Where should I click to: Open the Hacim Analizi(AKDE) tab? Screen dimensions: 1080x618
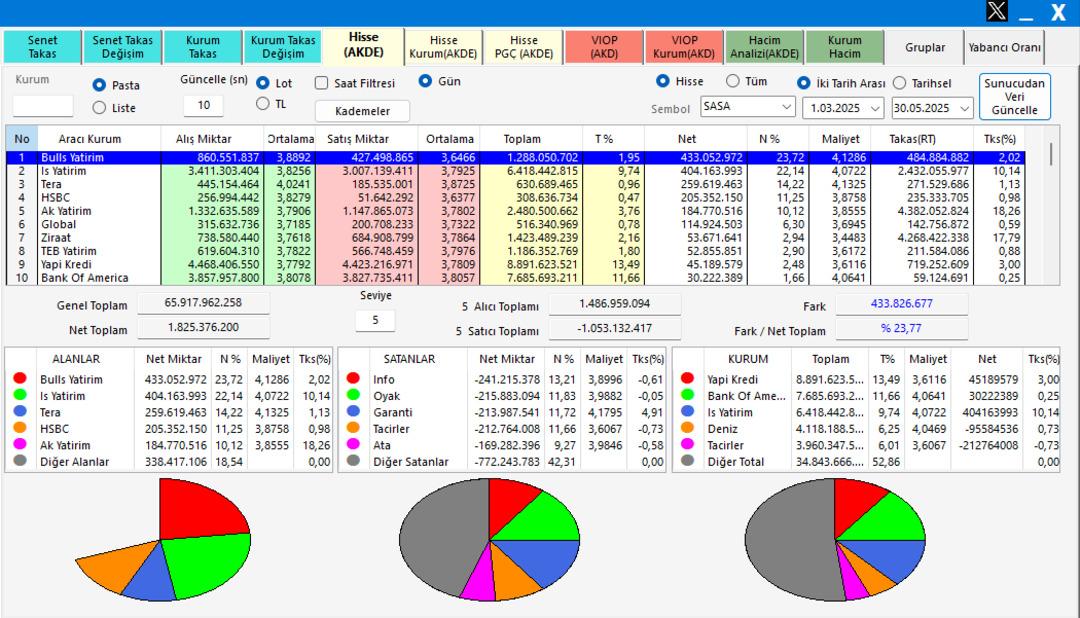[x=765, y=47]
